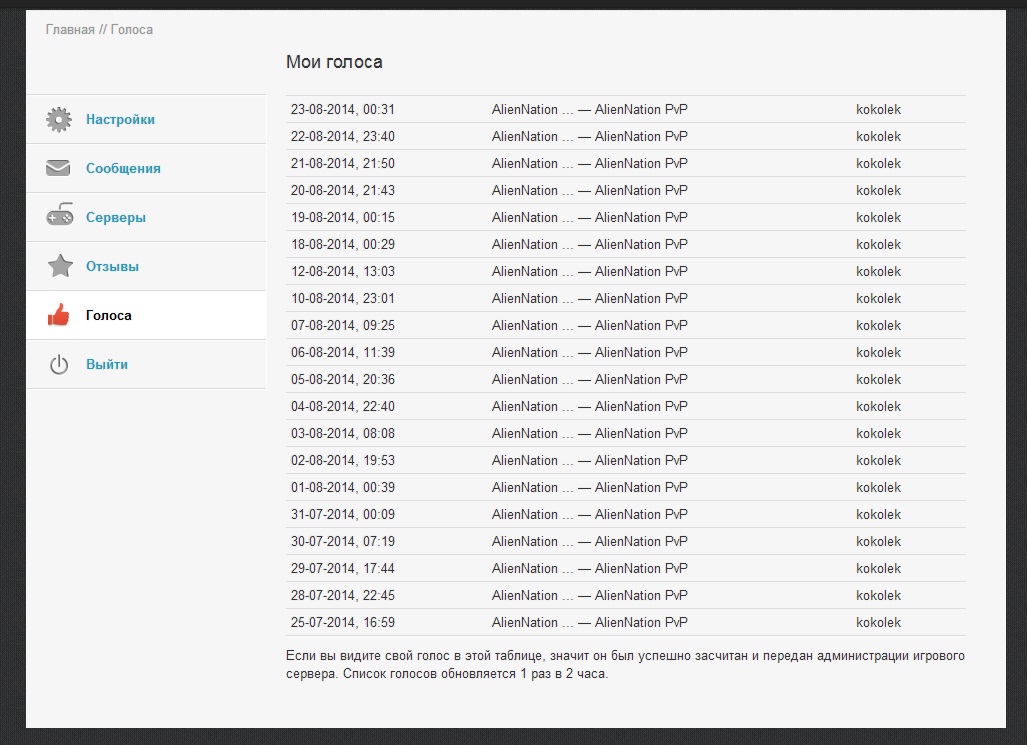
Task: Click AlienNation PvP server in 22-08-2014 row
Action: tap(589, 136)
